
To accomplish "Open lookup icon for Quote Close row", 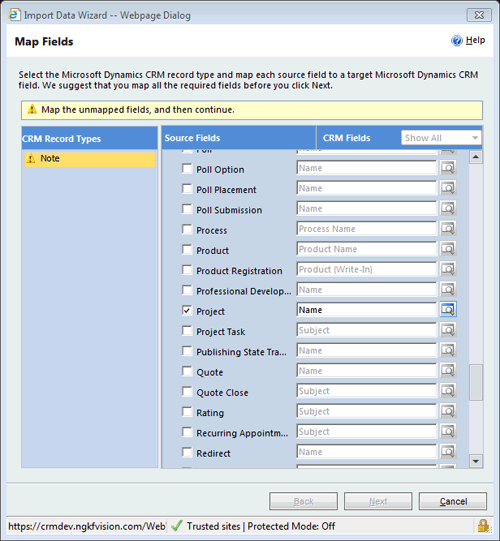I will 448,391.
